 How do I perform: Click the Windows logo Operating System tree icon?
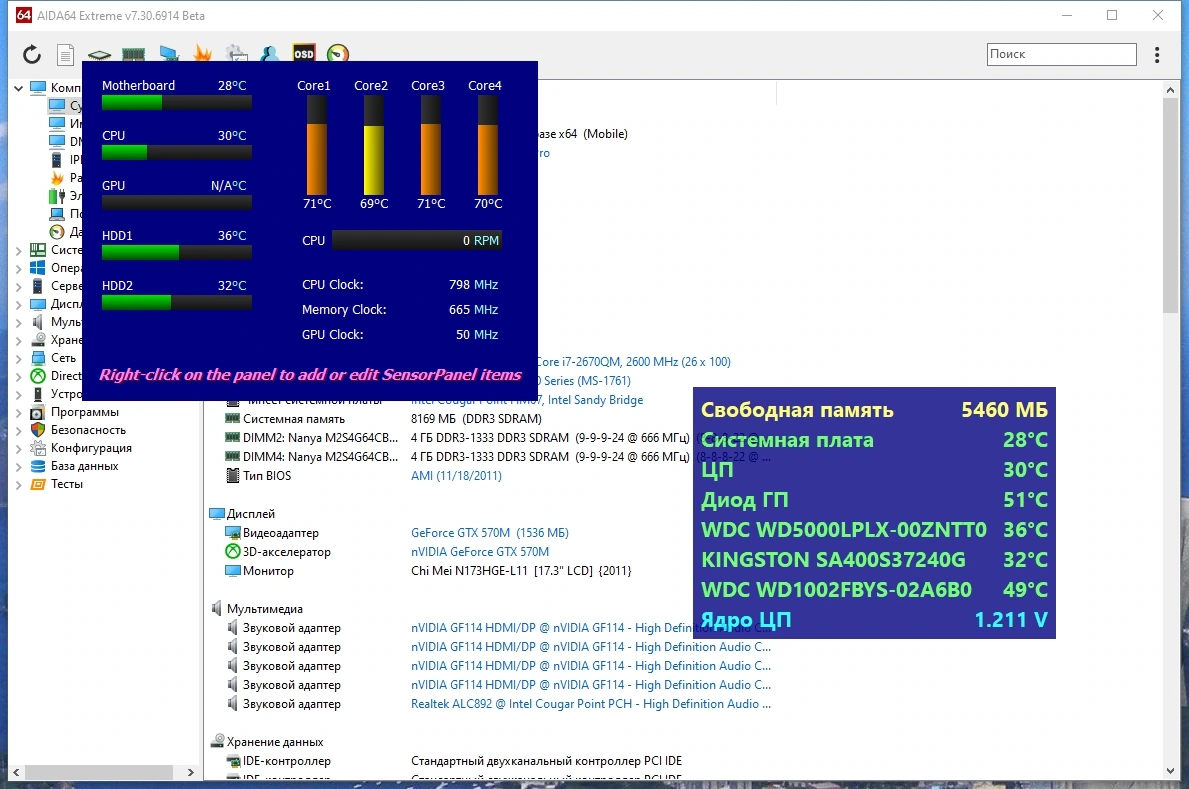tap(38, 268)
